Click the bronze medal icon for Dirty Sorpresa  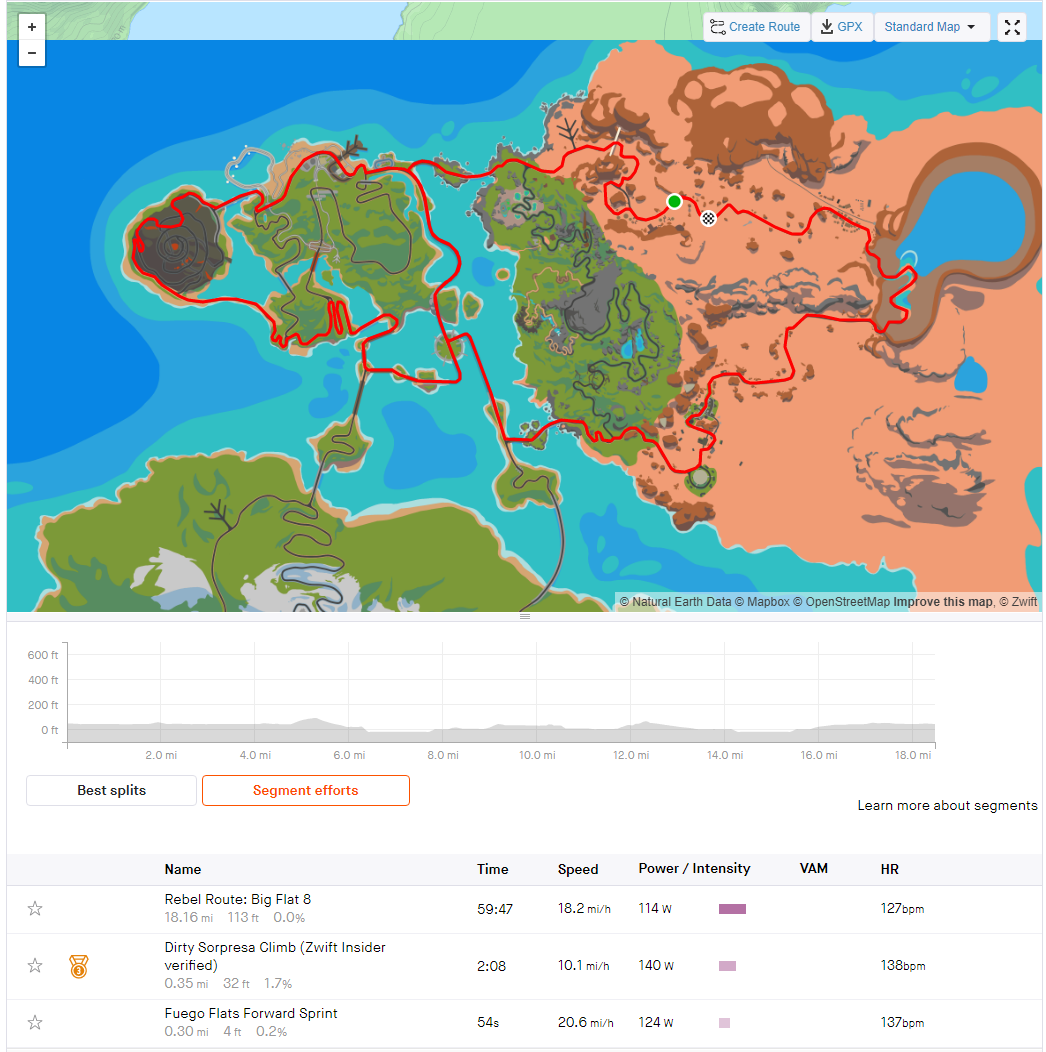pyautogui.click(x=79, y=966)
